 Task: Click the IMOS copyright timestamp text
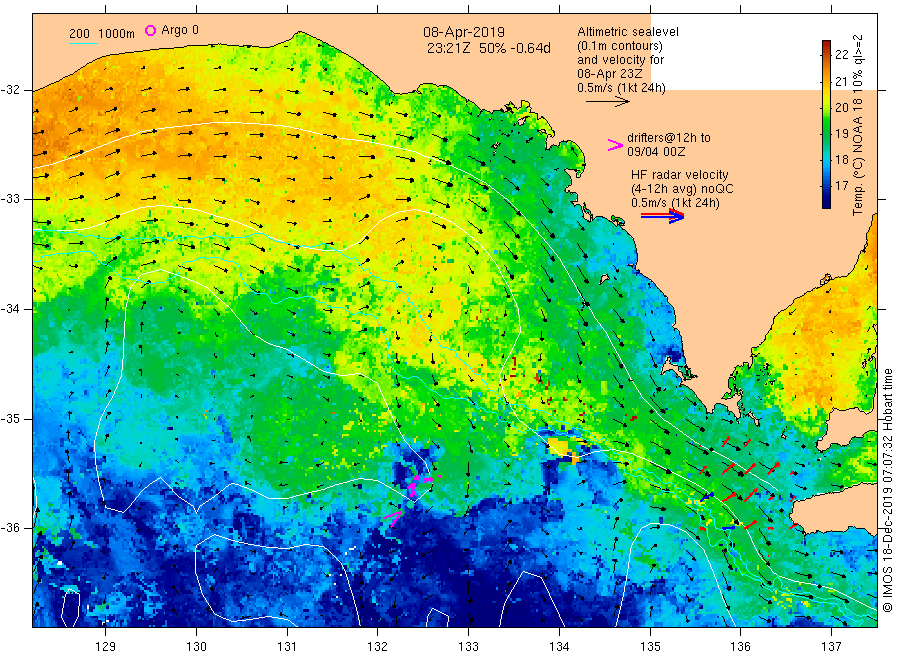tap(888, 490)
